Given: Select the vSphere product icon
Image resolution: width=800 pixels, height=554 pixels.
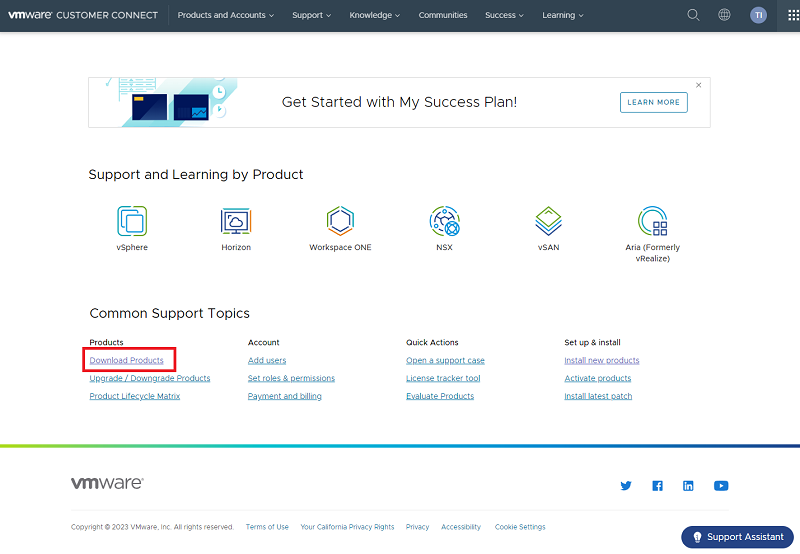Looking at the screenshot, I should 132,221.
